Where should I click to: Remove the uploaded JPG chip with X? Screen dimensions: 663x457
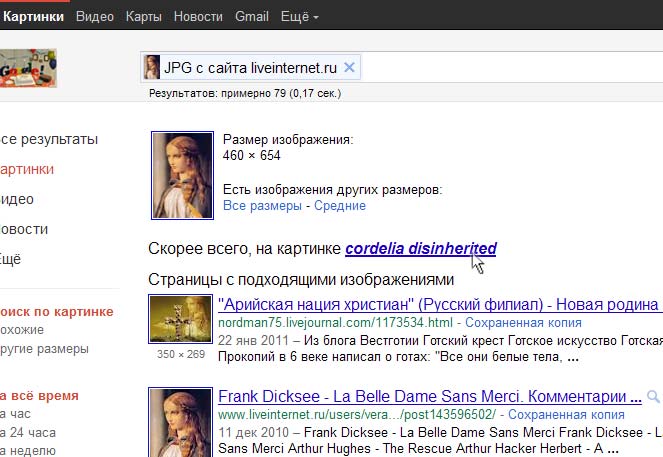pyautogui.click(x=349, y=68)
